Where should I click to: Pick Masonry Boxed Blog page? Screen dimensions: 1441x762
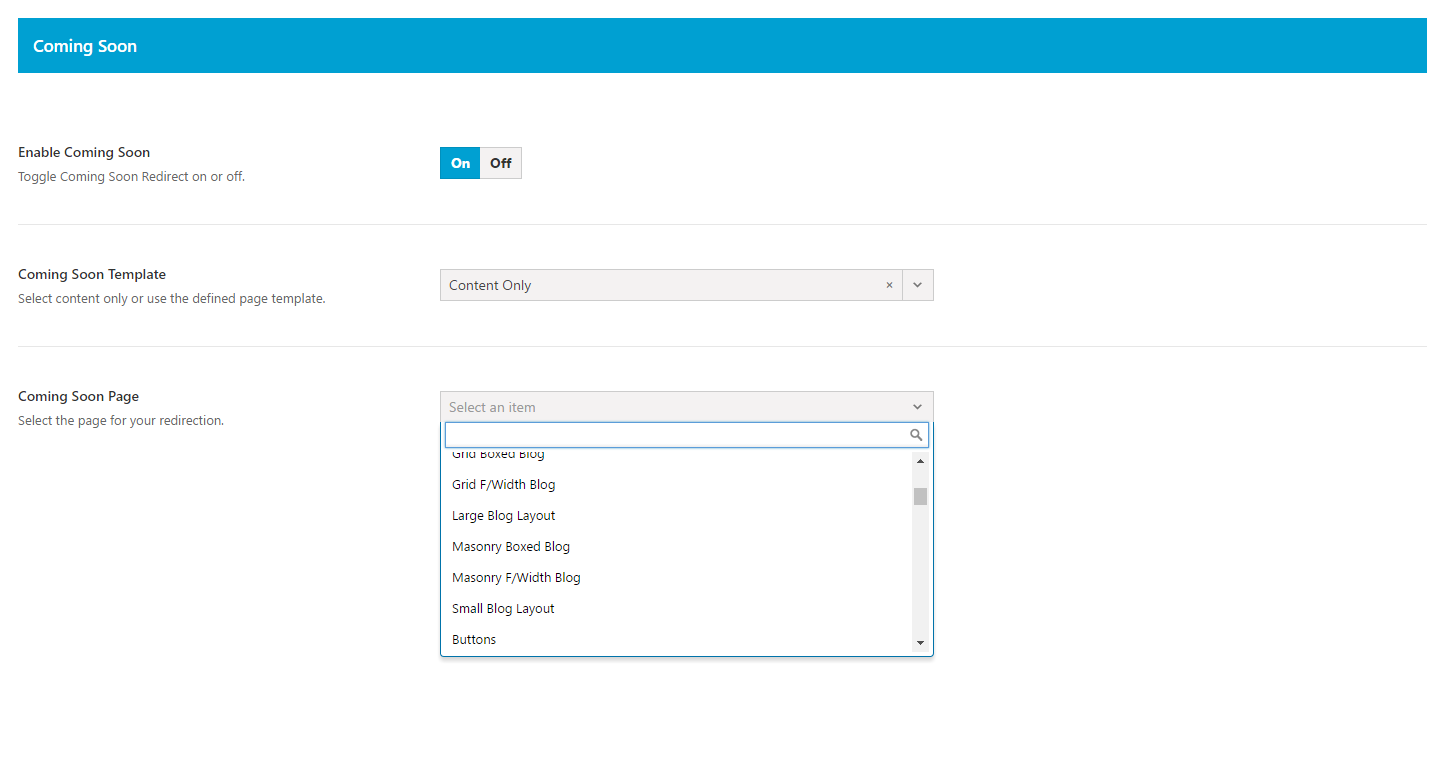pyautogui.click(x=510, y=547)
